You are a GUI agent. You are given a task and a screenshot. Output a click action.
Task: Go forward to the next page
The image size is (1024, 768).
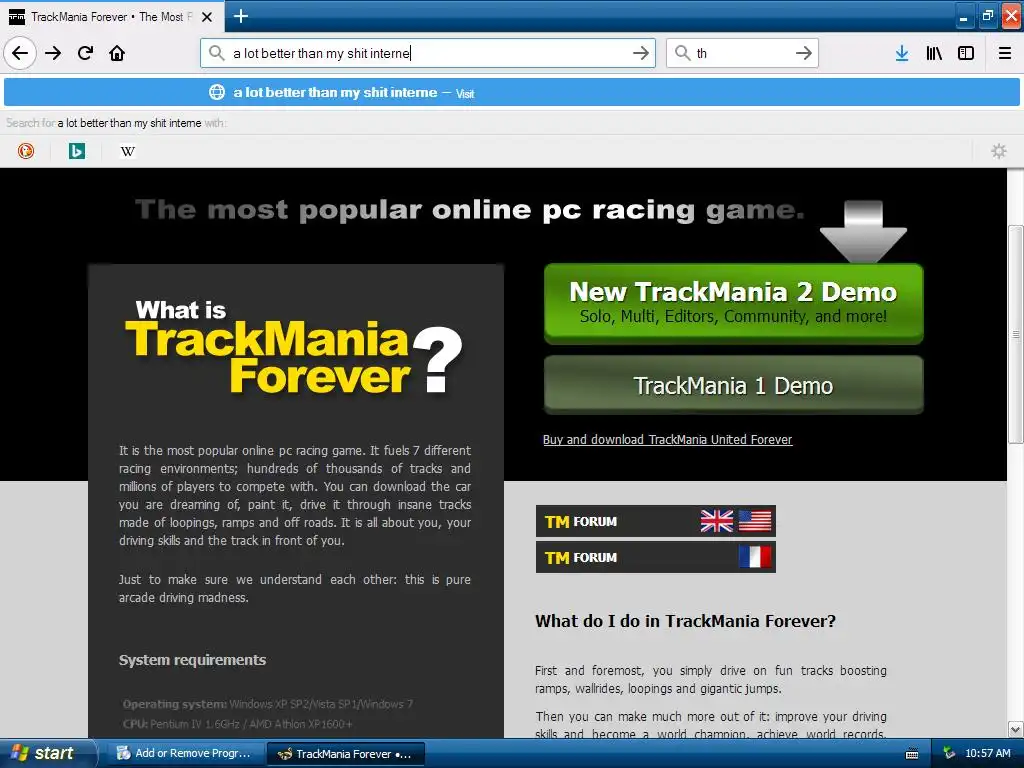pos(53,53)
